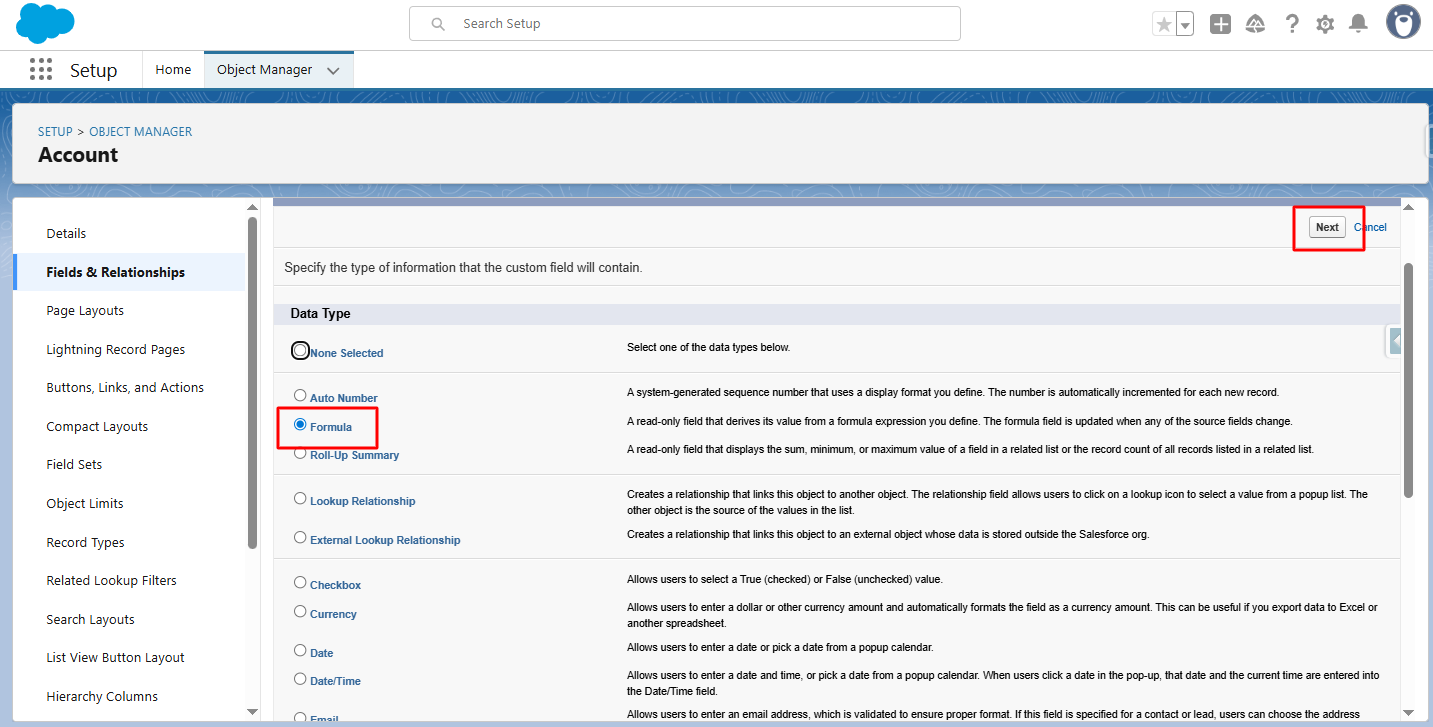
Task: Click the Next button
Action: (1327, 227)
